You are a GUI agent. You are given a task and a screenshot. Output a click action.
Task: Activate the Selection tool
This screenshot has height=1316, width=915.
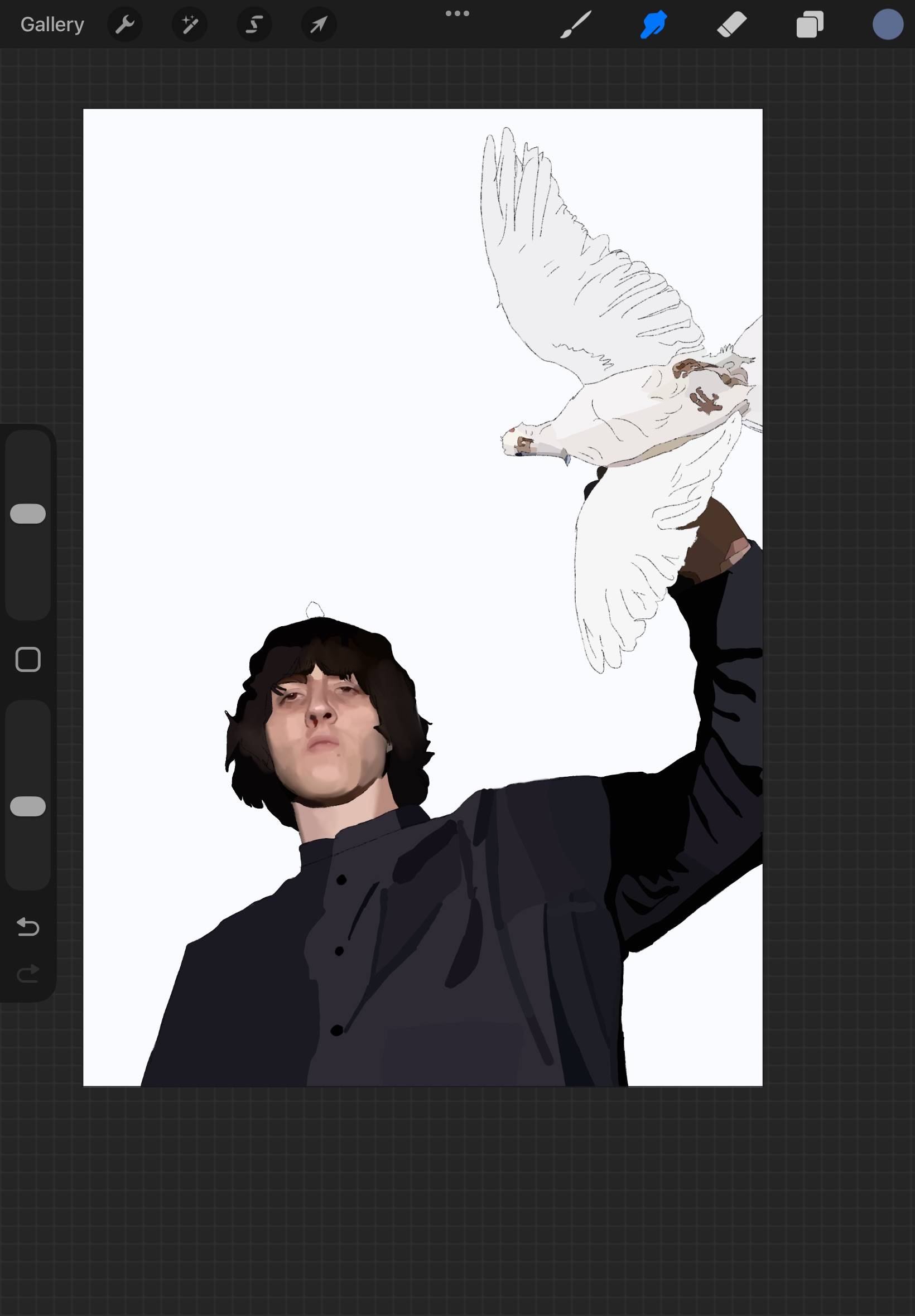pyautogui.click(x=254, y=25)
